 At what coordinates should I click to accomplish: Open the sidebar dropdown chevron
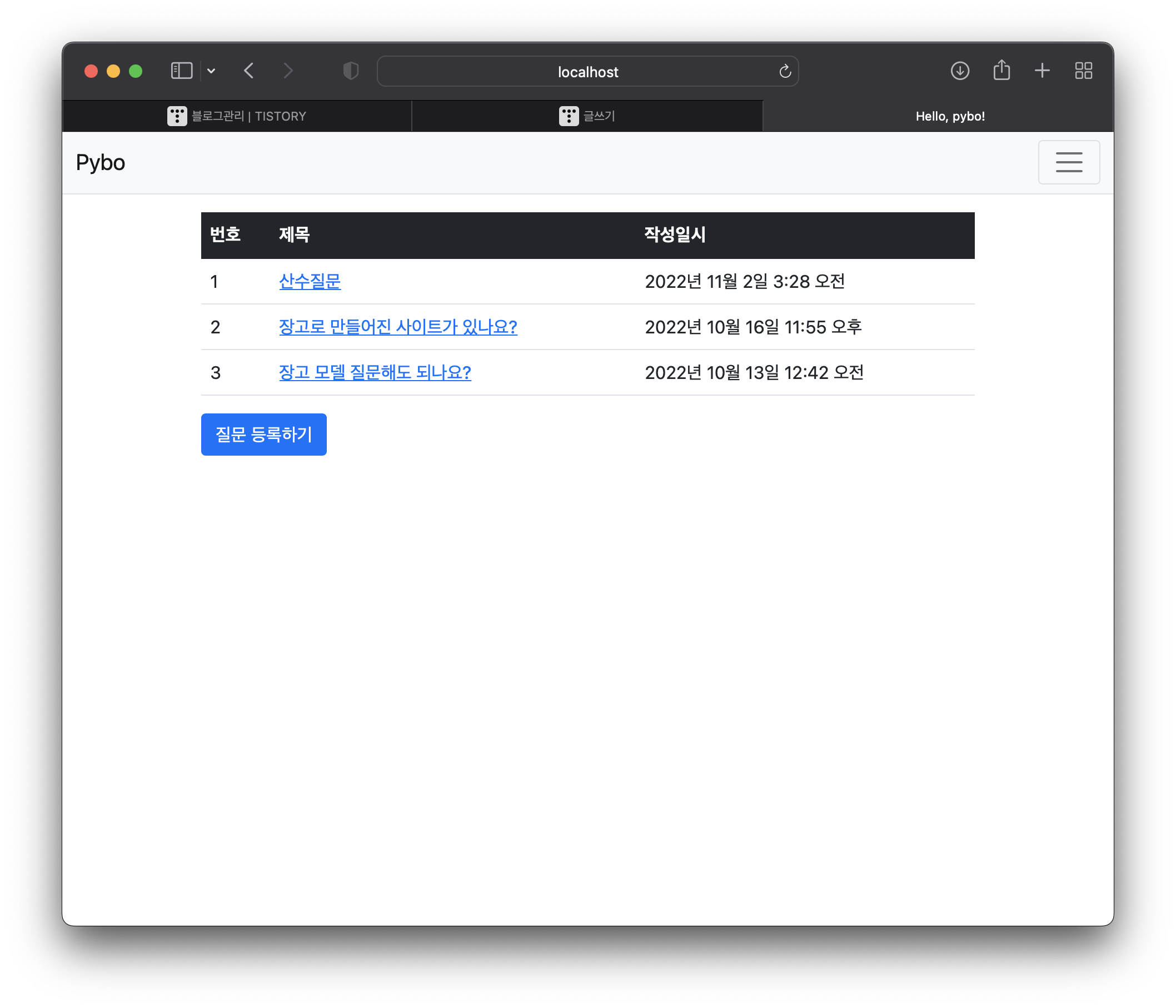[211, 71]
